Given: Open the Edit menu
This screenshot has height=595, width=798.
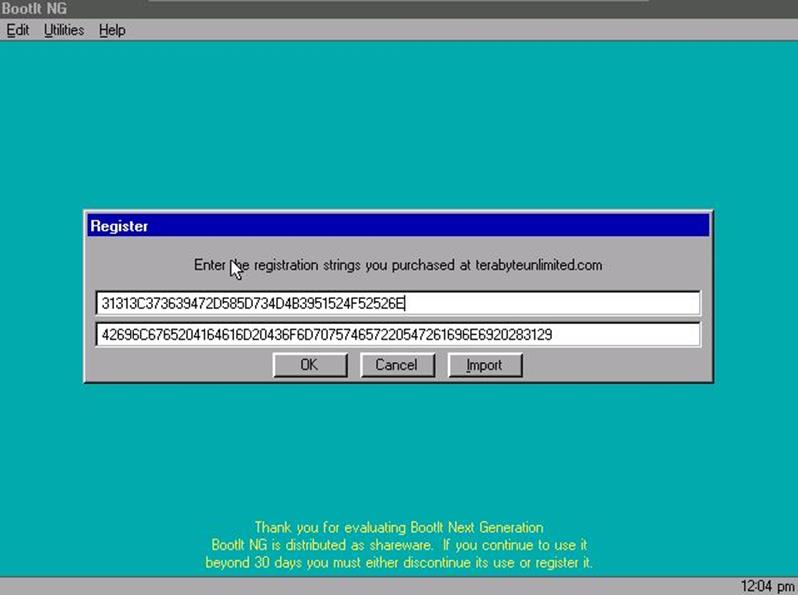Looking at the screenshot, I should click(x=18, y=31).
